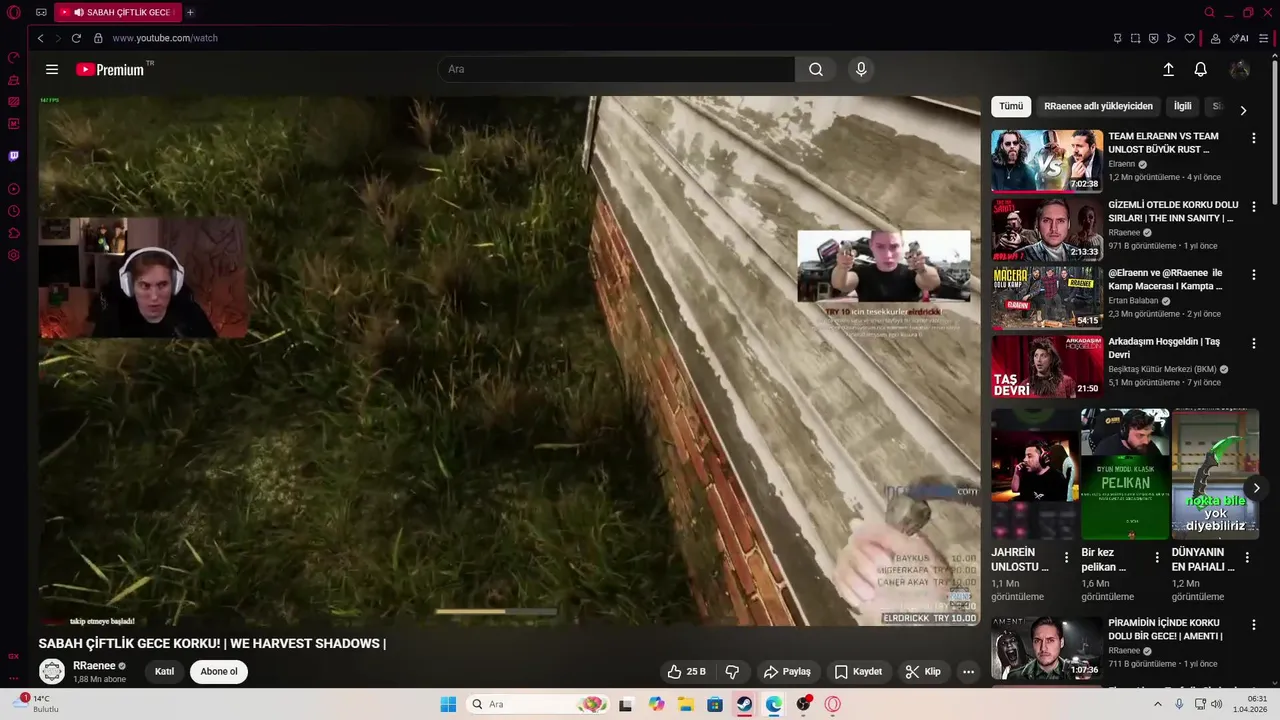Open Opera AI assistant

click(1240, 38)
